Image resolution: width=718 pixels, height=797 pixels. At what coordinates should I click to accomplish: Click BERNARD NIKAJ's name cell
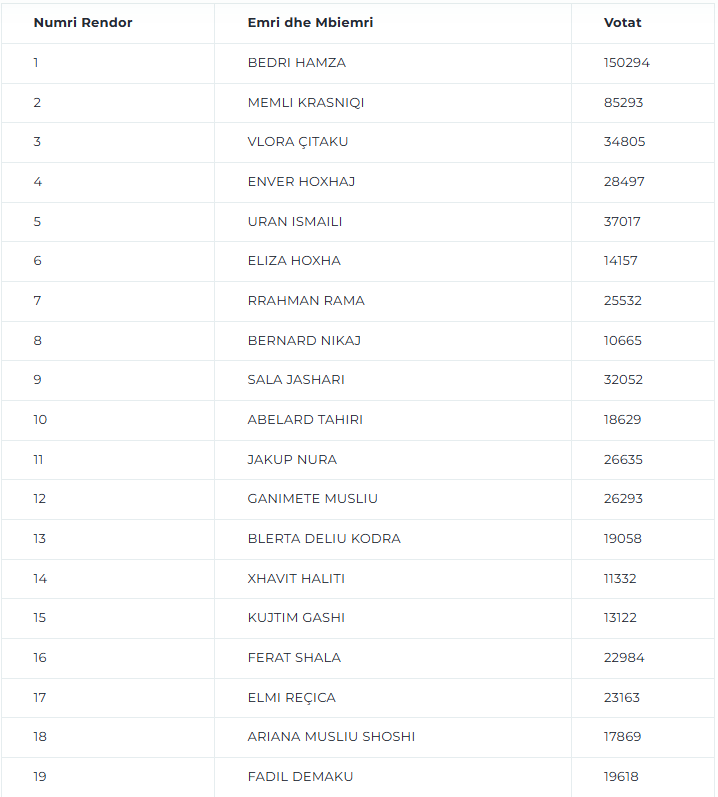304,341
